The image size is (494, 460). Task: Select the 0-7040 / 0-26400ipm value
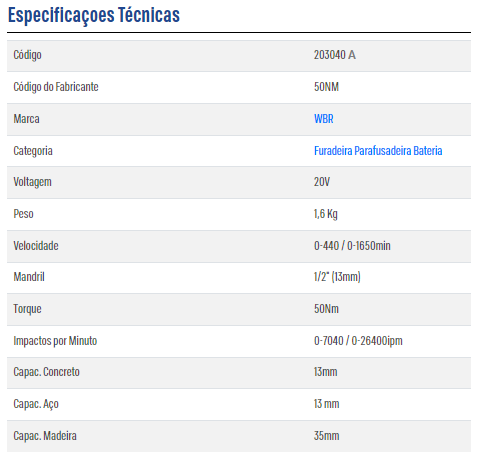coord(358,341)
